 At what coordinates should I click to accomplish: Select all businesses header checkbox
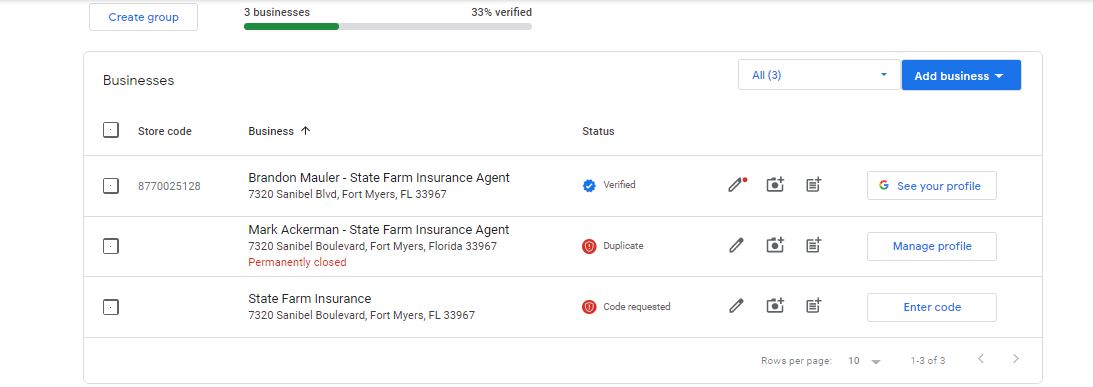click(x=111, y=130)
